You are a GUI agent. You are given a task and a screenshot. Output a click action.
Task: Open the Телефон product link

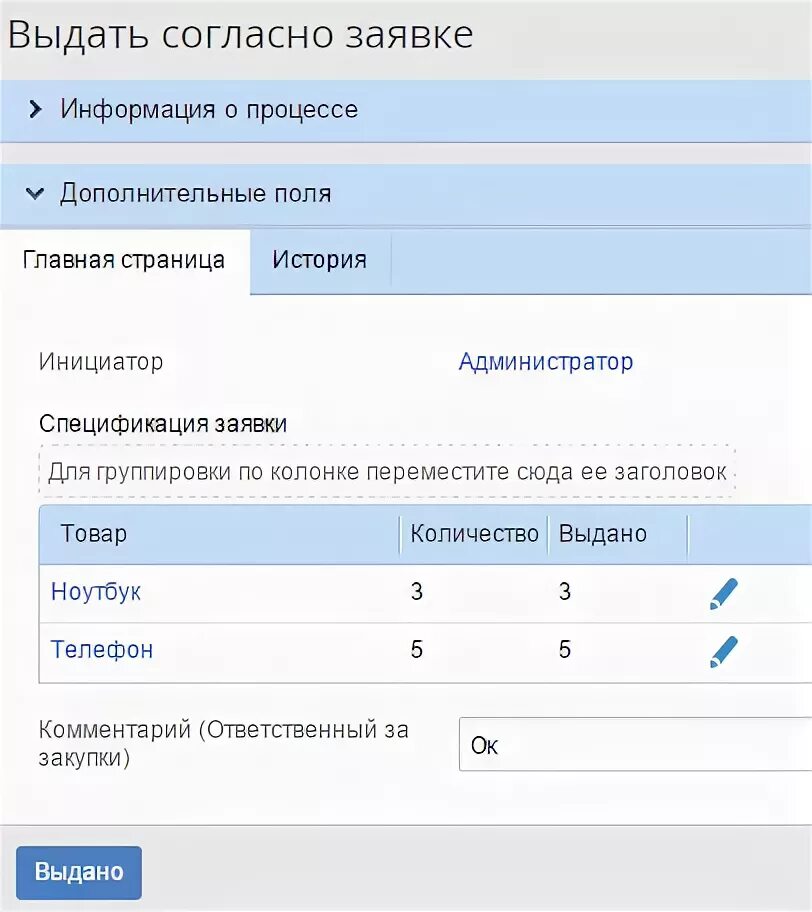click(102, 649)
